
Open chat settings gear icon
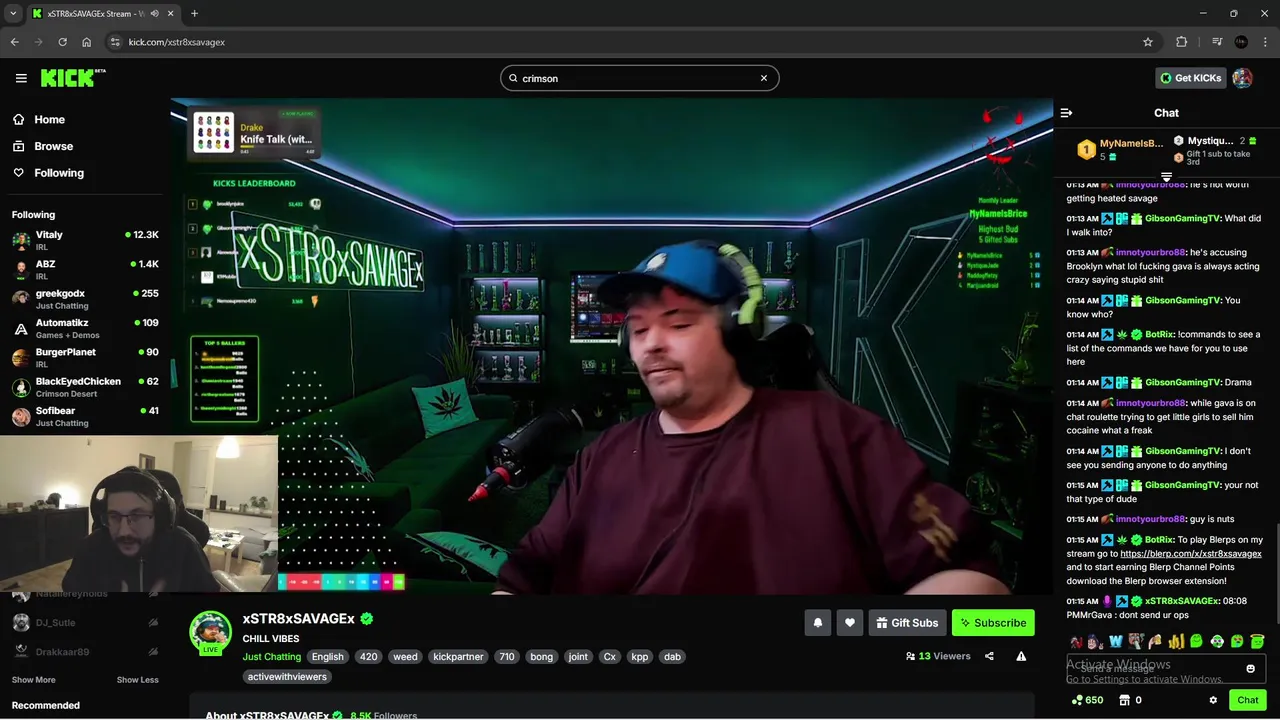coord(1213,700)
